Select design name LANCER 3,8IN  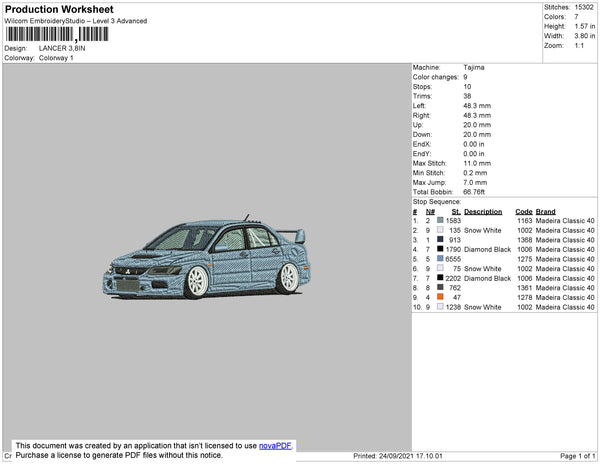coord(62,48)
